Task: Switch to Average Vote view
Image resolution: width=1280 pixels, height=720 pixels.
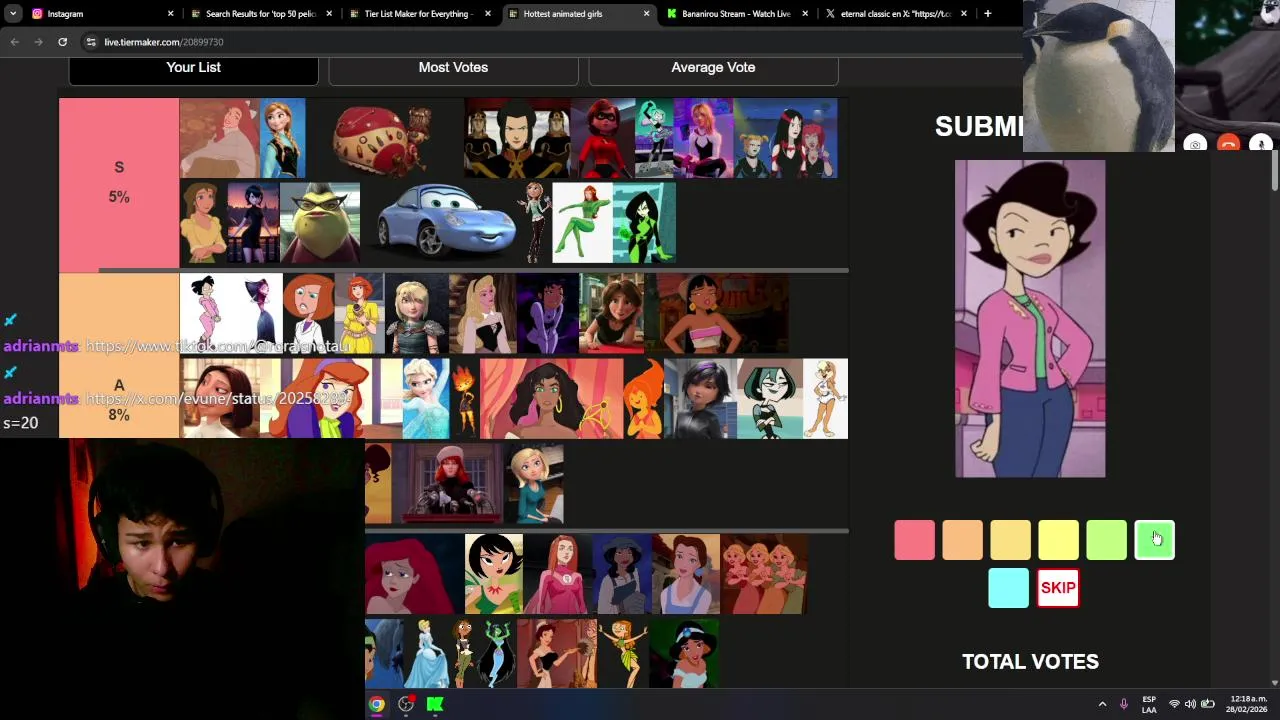Action: click(x=713, y=68)
